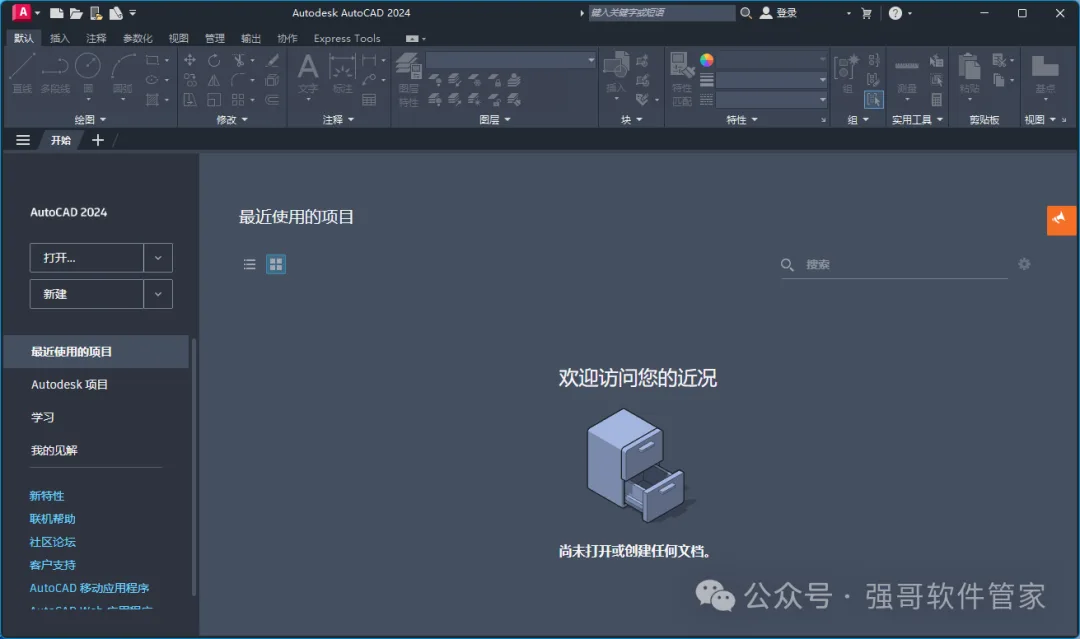Select the Line (直线) tool
The height and width of the screenshot is (639, 1080).
point(22,73)
